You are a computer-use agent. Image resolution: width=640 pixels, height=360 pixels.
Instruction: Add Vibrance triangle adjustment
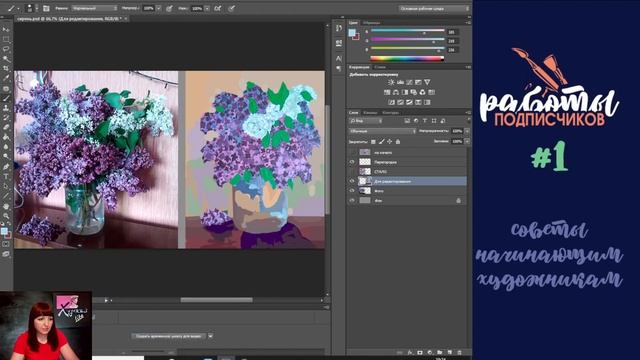coord(427,82)
